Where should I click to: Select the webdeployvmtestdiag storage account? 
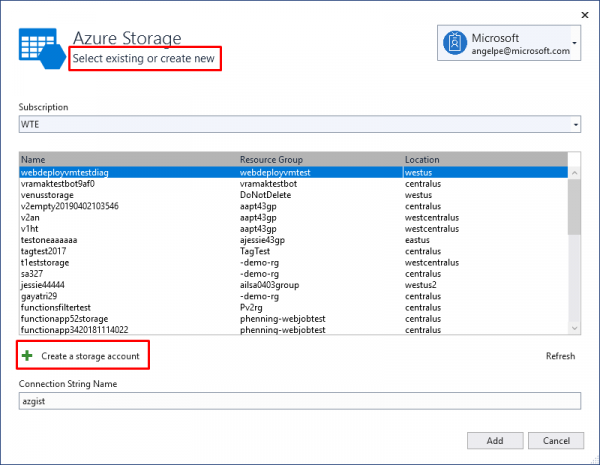[65, 172]
